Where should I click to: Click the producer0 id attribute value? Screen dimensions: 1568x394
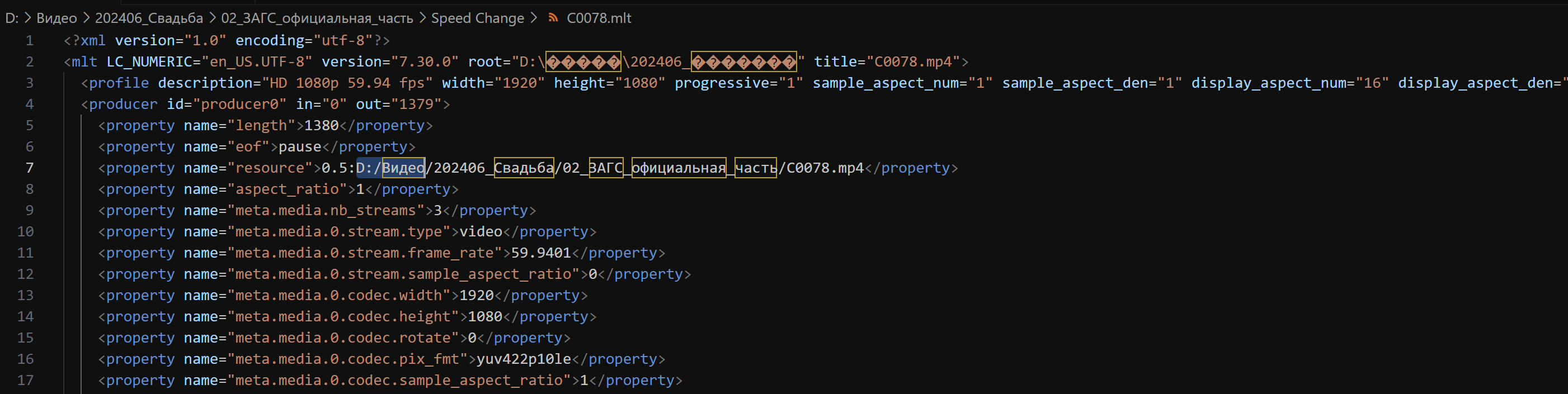tap(239, 105)
